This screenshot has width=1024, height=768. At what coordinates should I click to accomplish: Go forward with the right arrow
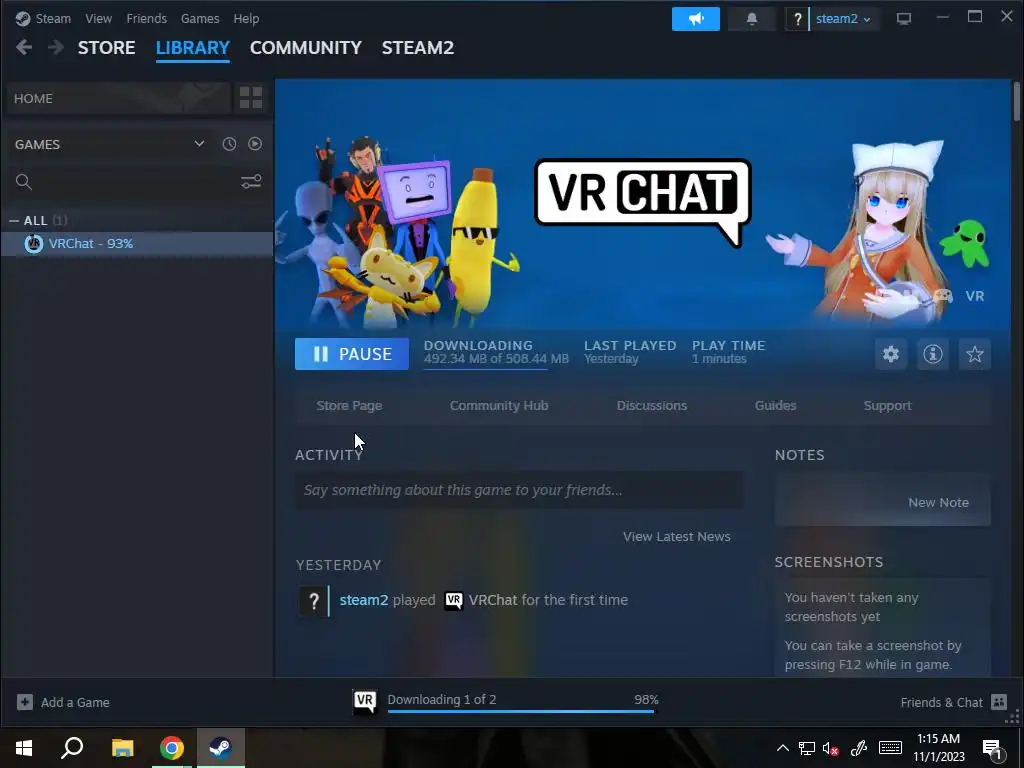click(x=56, y=47)
